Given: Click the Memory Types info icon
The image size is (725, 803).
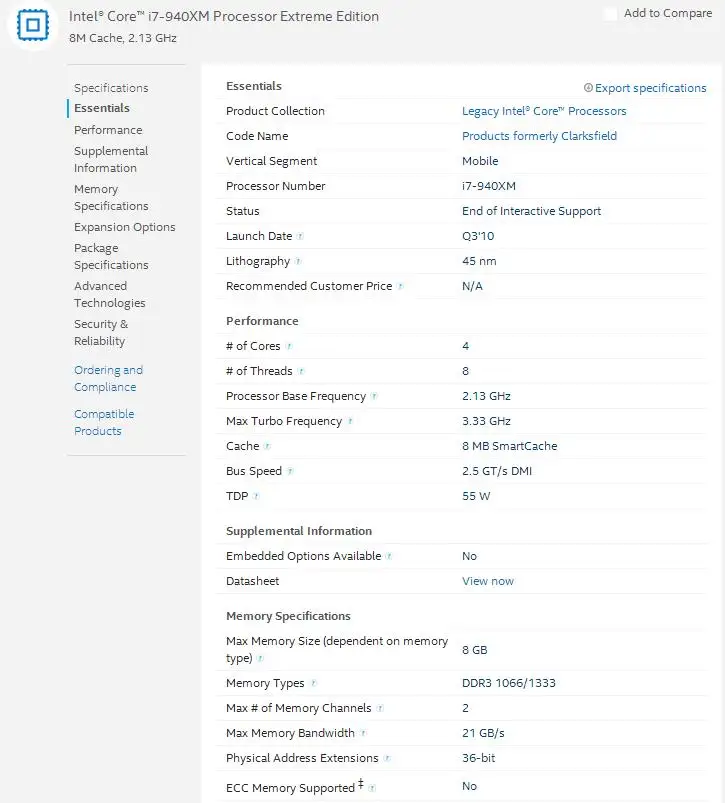Looking at the screenshot, I should click(x=314, y=683).
